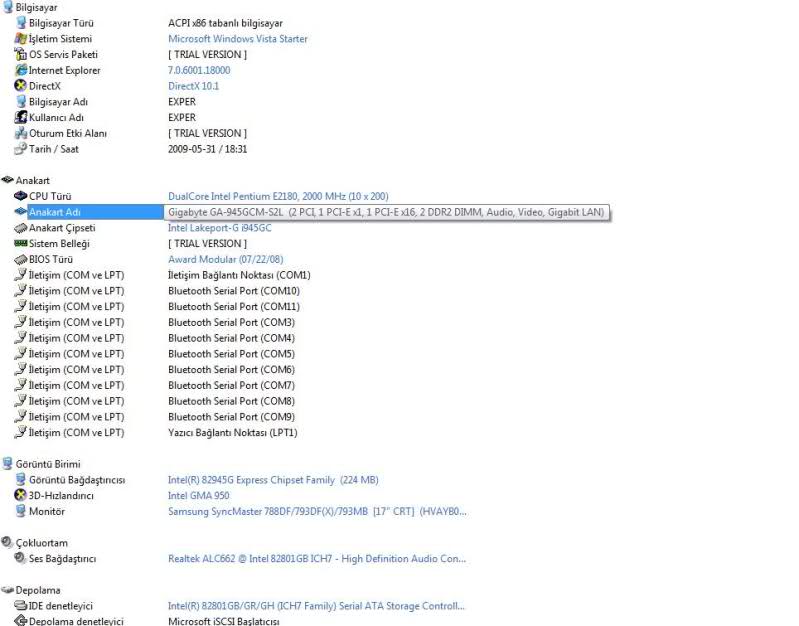
Task: Click the Tarih / Saat icon
Action: pos(20,149)
